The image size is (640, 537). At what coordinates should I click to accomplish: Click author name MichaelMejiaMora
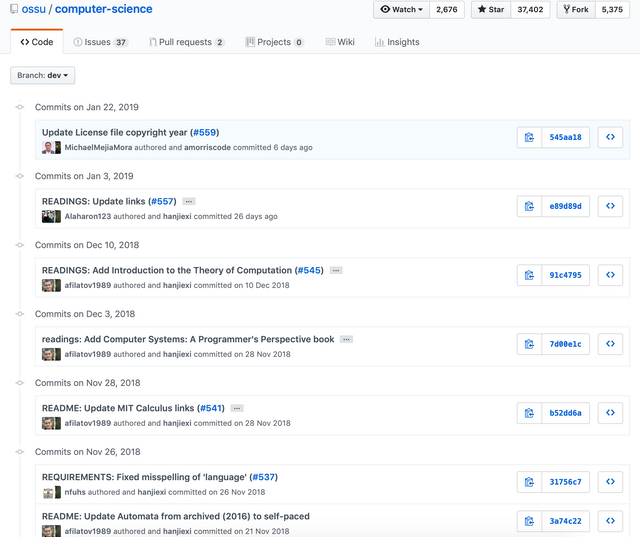[98, 147]
